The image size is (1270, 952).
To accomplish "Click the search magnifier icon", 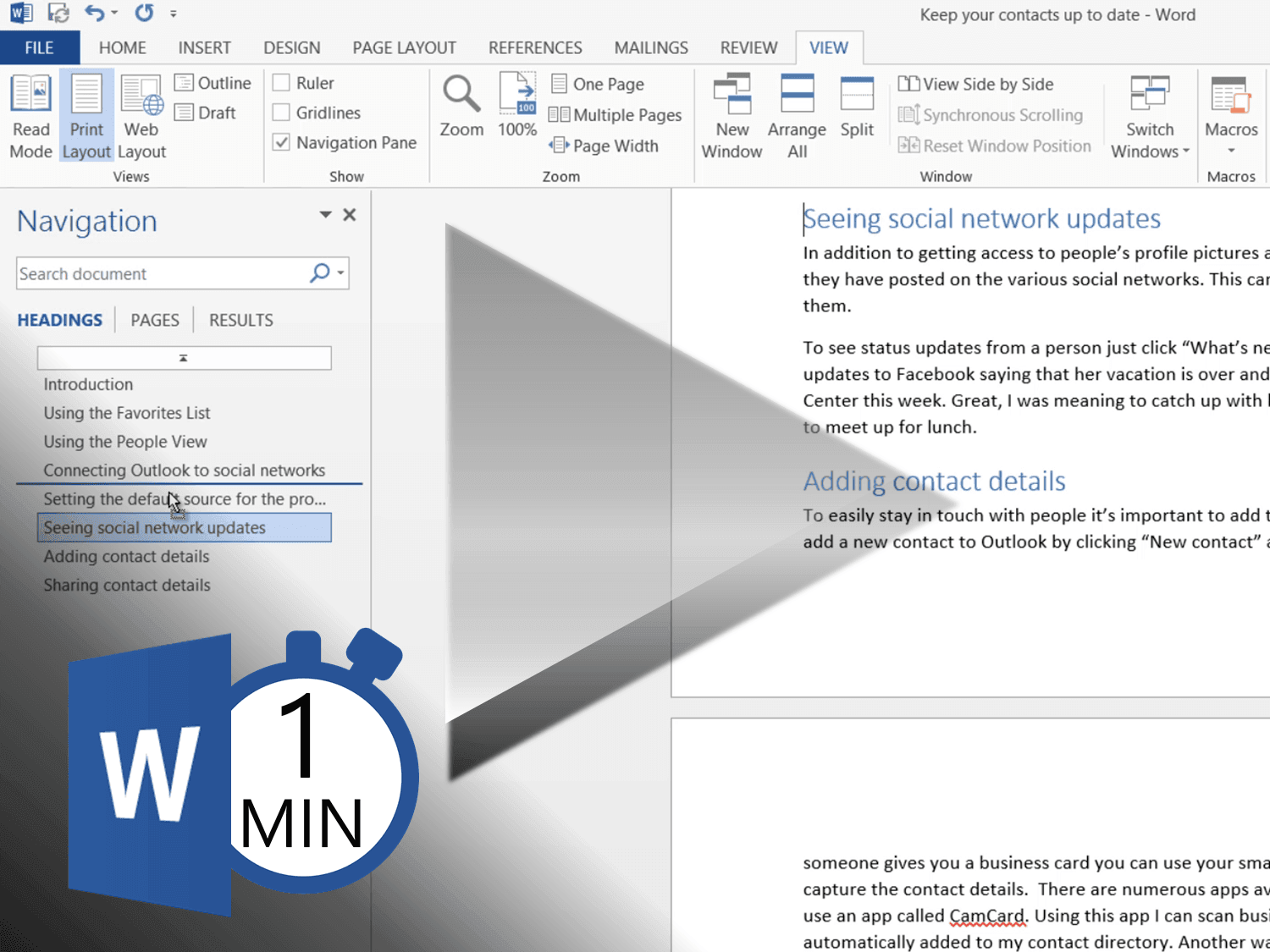I will click(320, 272).
